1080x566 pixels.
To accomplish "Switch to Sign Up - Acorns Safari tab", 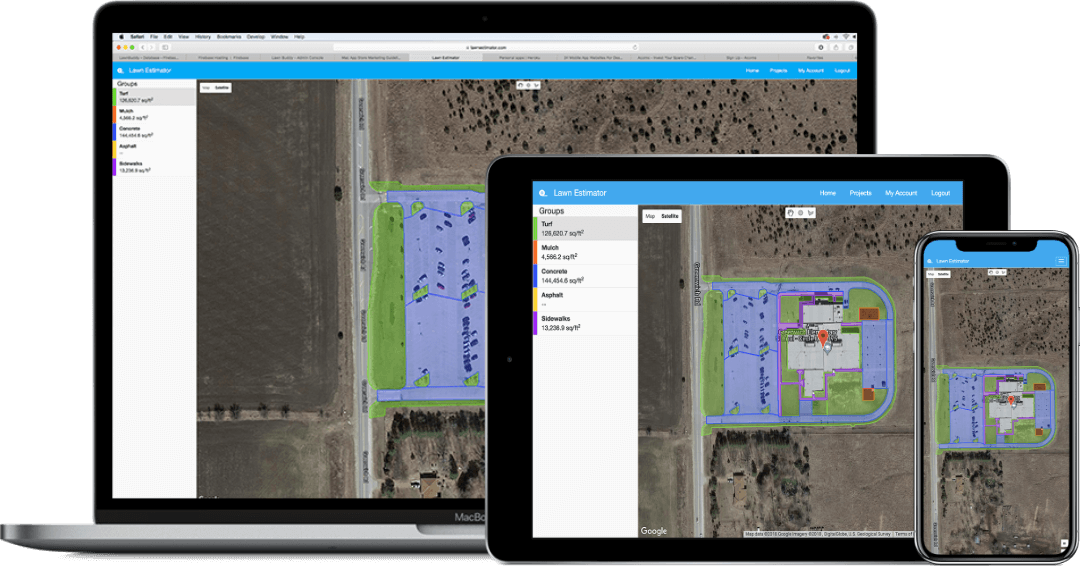I will 741,58.
